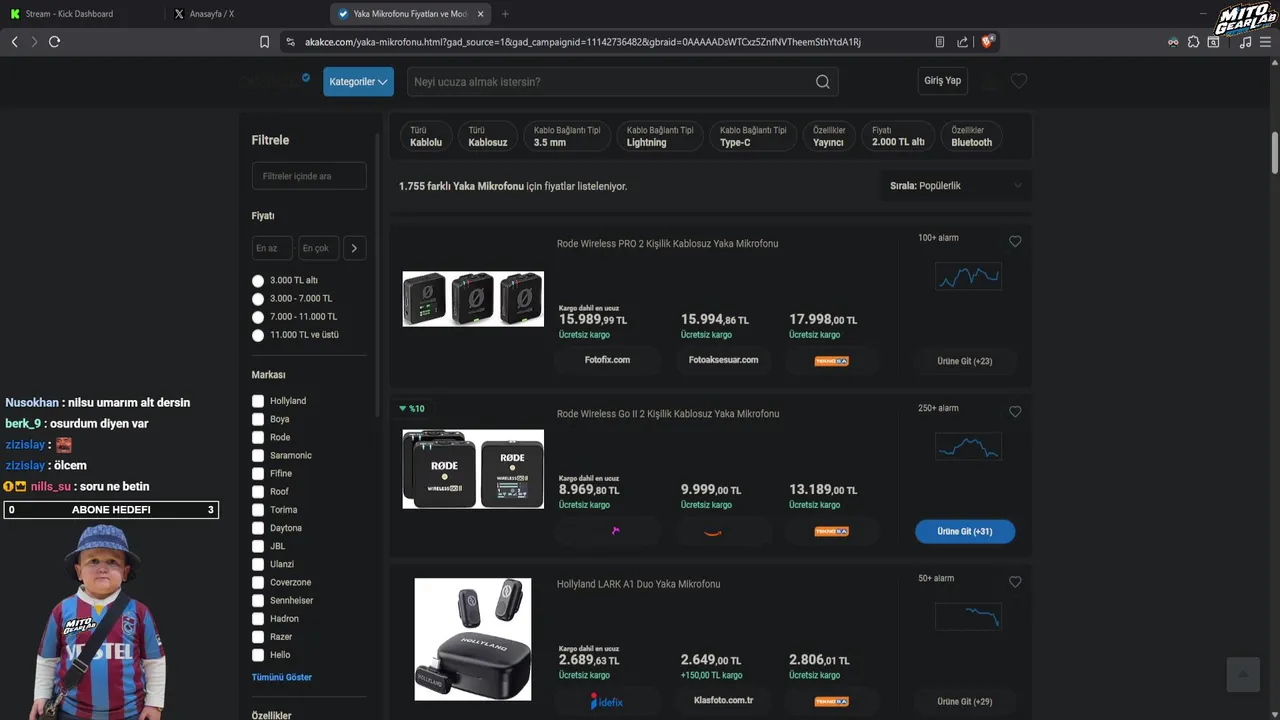Open favorites heart icon next to Giriş Yap
This screenshot has height=720, width=1280.
(x=1019, y=81)
